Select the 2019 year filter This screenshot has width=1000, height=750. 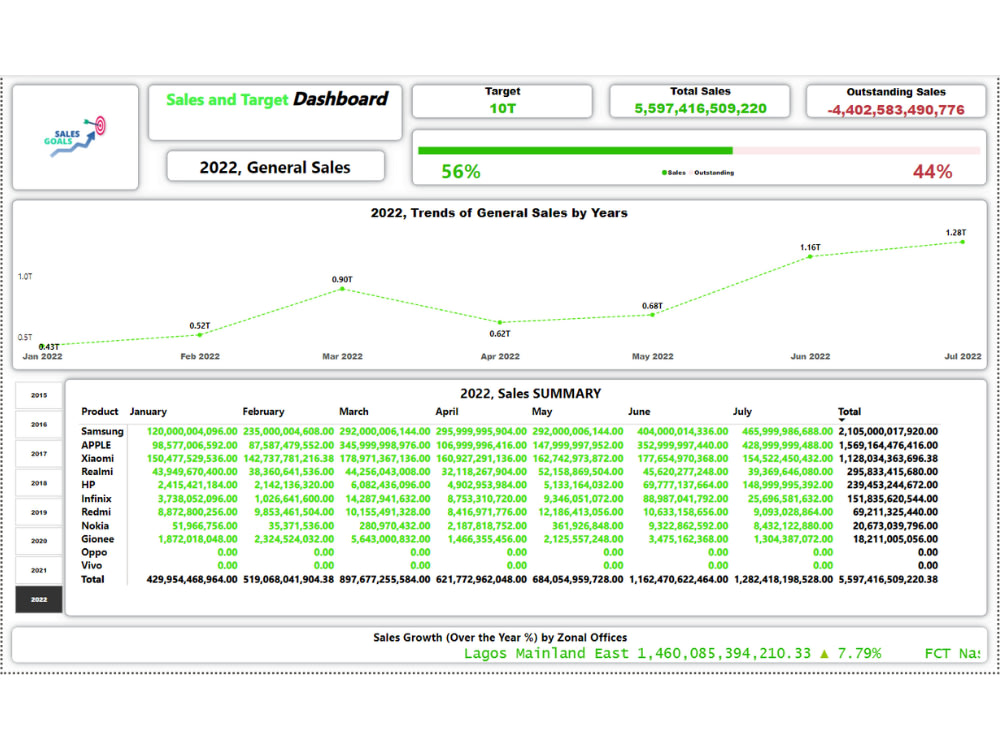(x=38, y=512)
